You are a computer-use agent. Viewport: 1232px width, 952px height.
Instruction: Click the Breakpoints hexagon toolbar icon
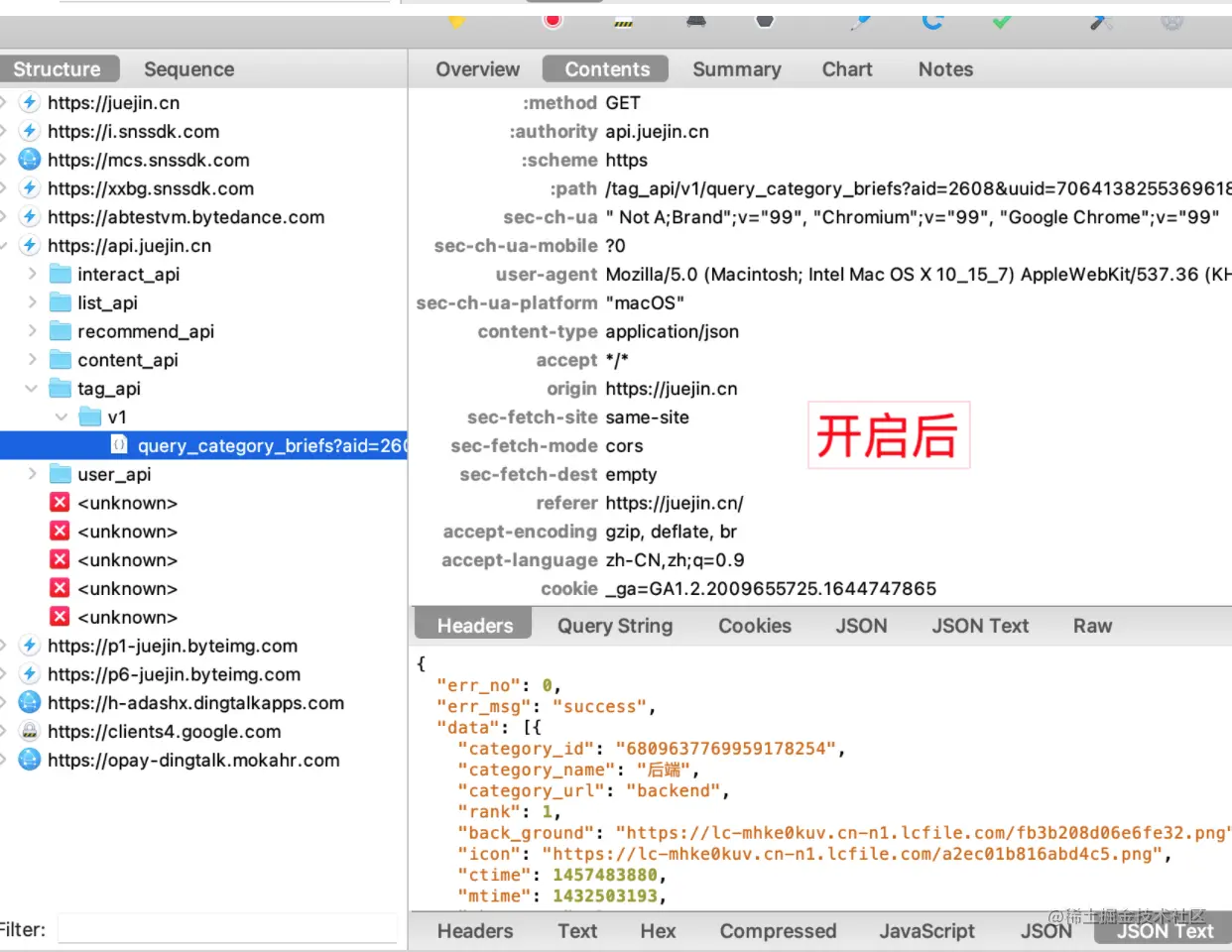(x=765, y=20)
